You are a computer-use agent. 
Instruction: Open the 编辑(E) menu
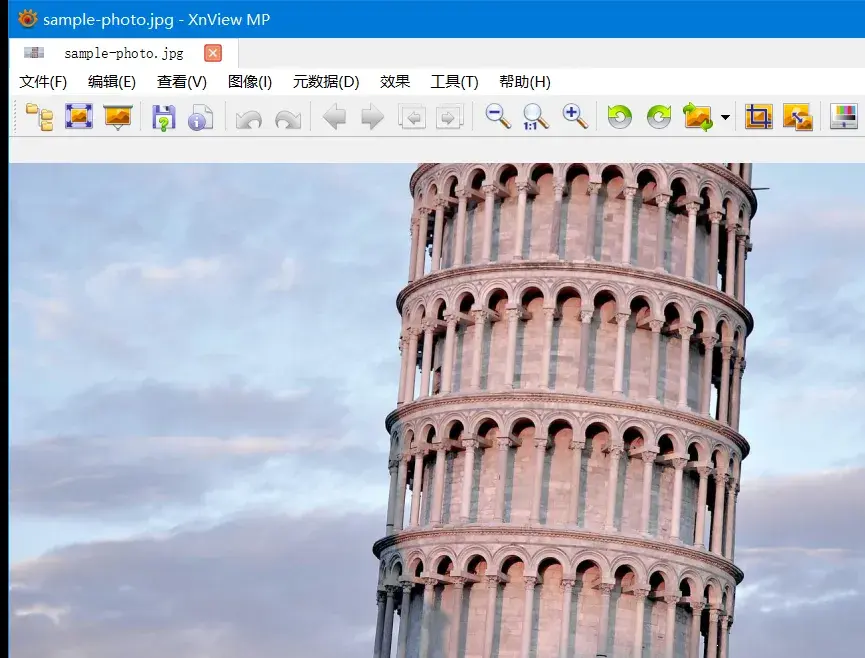111,82
